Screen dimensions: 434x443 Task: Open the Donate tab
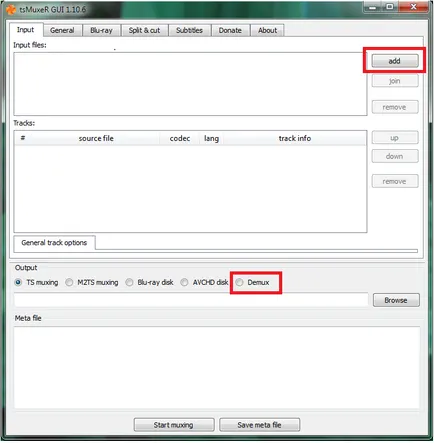click(230, 30)
